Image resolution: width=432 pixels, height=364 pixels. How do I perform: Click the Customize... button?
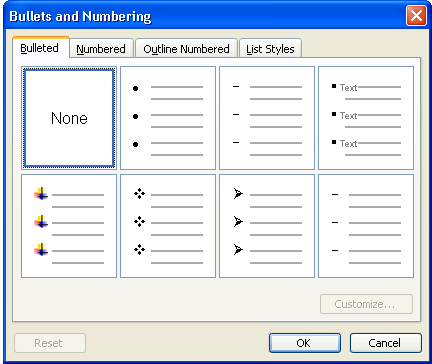(366, 304)
